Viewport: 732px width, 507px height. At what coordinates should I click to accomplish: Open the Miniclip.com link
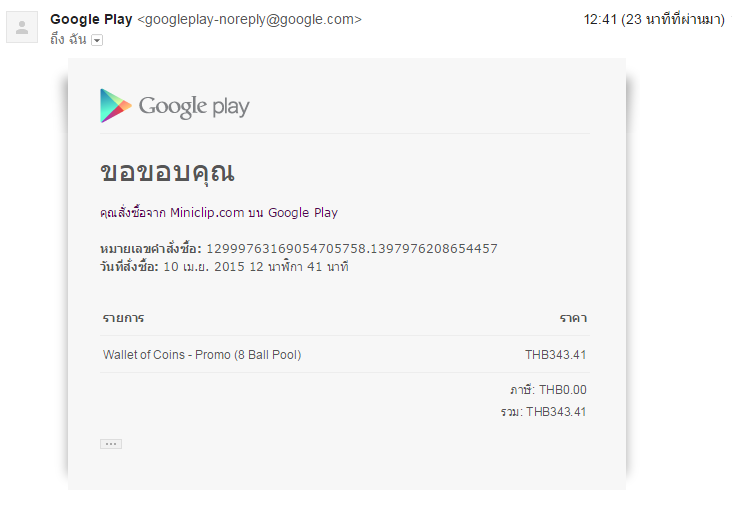pos(207,212)
